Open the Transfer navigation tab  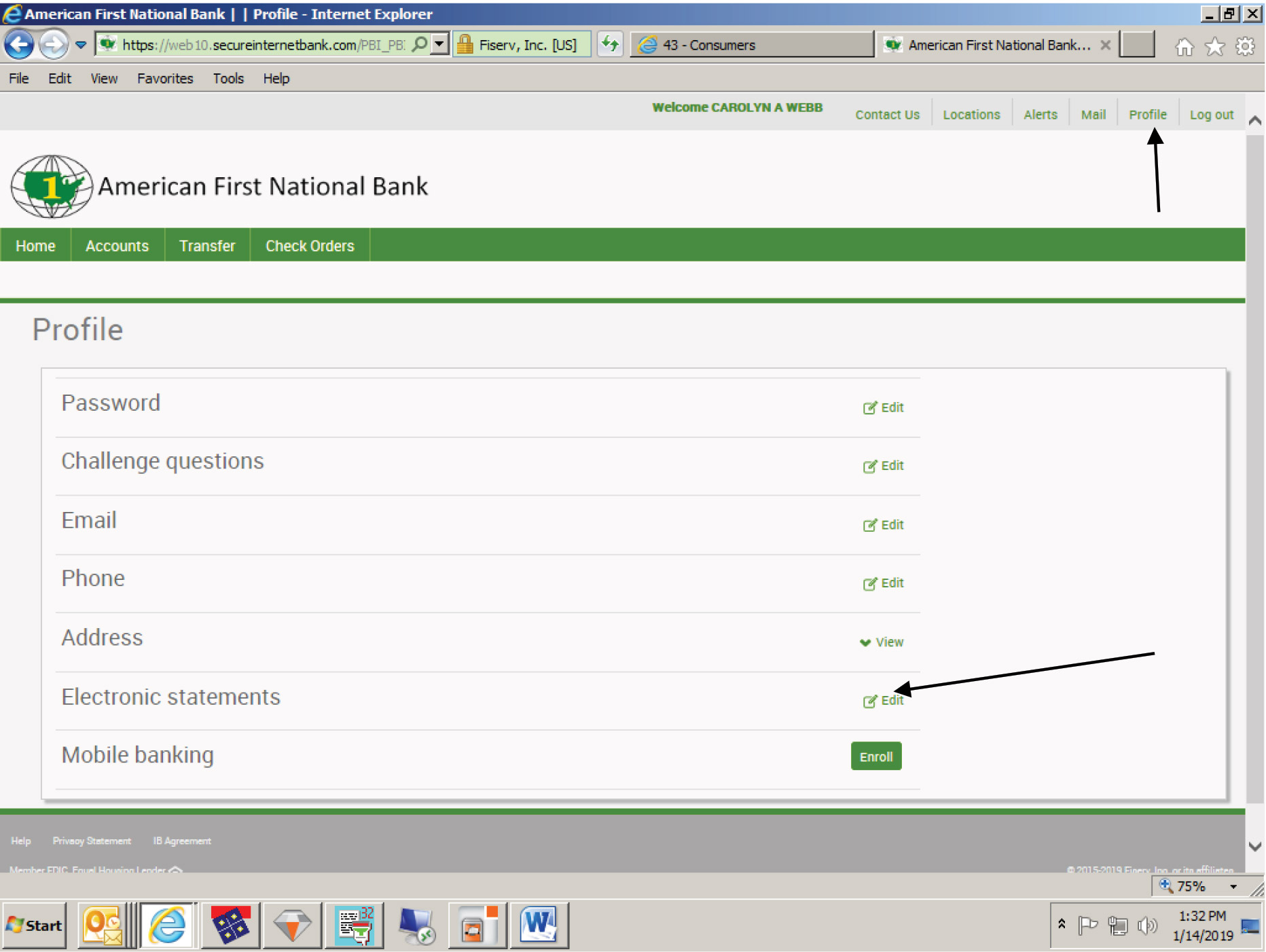207,246
